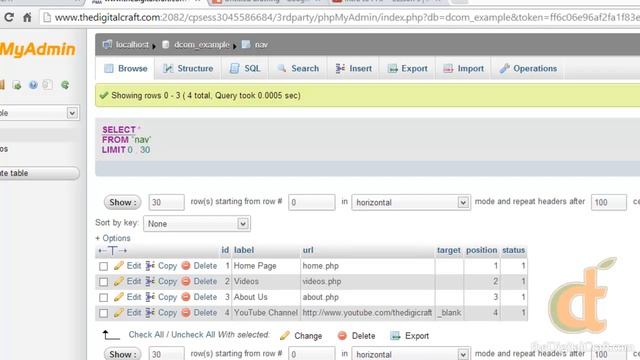Screen dimensions: 640x360
Task: Open the Export tab
Action: 408,69
